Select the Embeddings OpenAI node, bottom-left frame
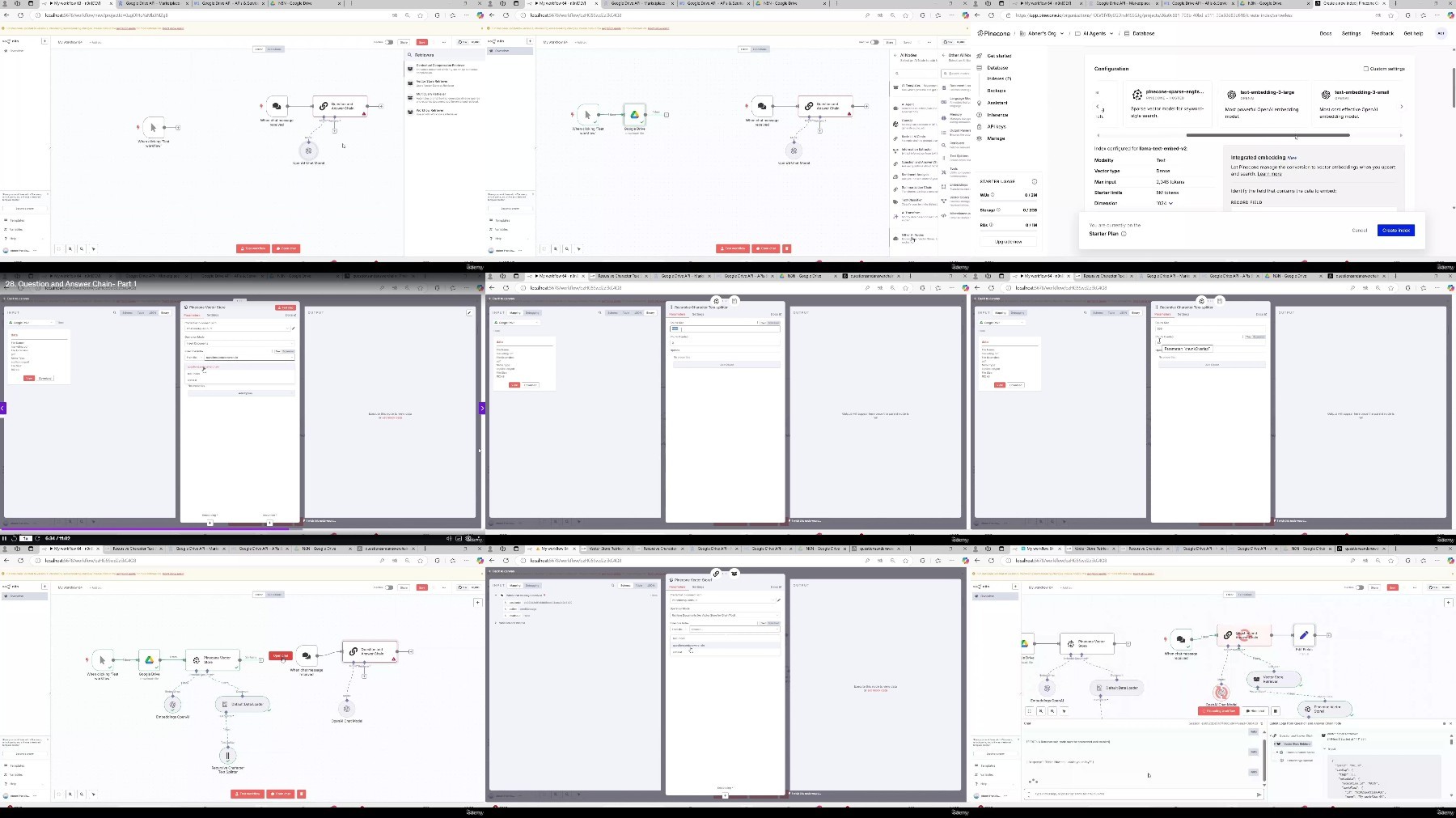The height and width of the screenshot is (818, 1456). [172, 705]
